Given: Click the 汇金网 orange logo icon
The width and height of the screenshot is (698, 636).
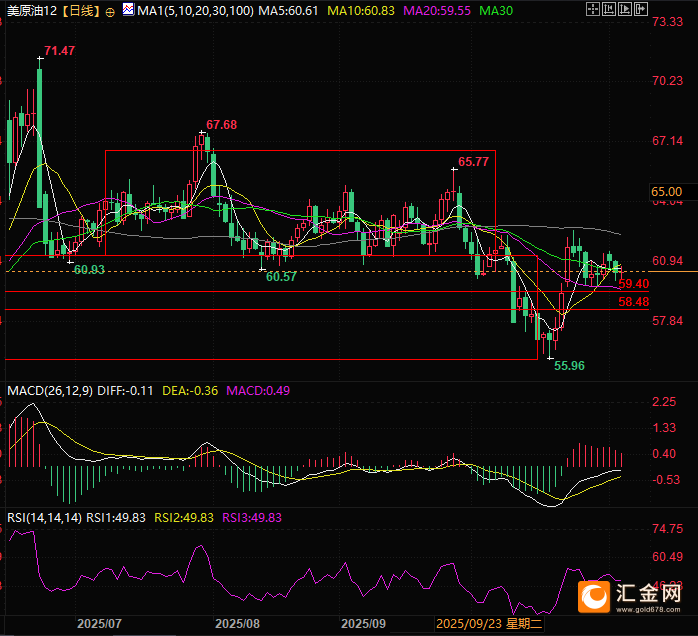Looking at the screenshot, I should (595, 597).
